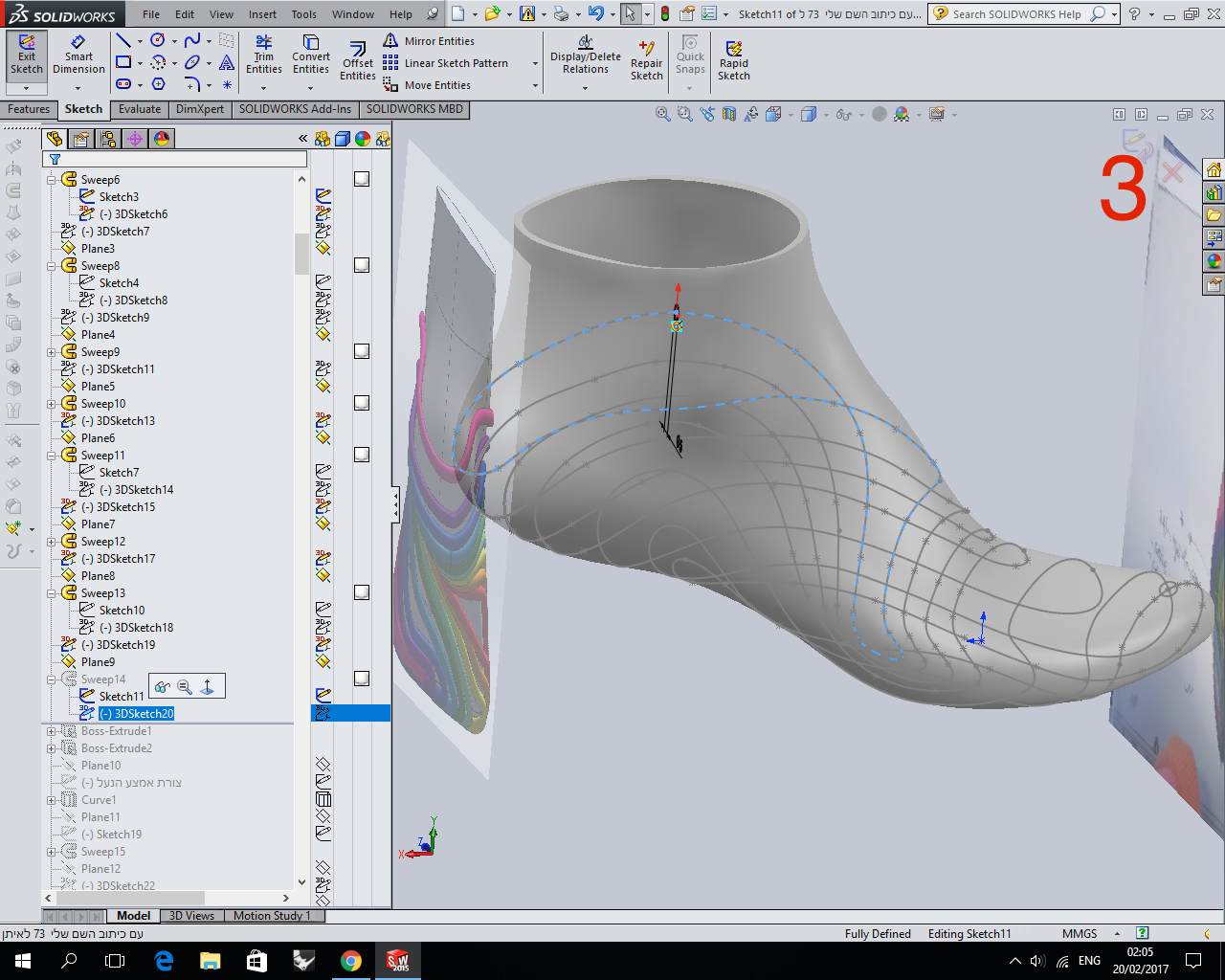Open File Explorer task pane icon
This screenshot has height=980, width=1225.
click(1214, 214)
